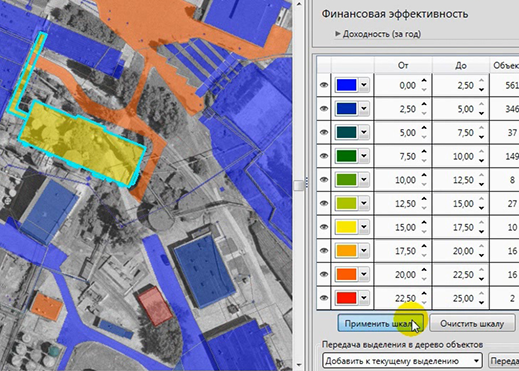Viewport: 519px width, 371px height.
Task: Click the От column header
Action: pyautogui.click(x=403, y=65)
